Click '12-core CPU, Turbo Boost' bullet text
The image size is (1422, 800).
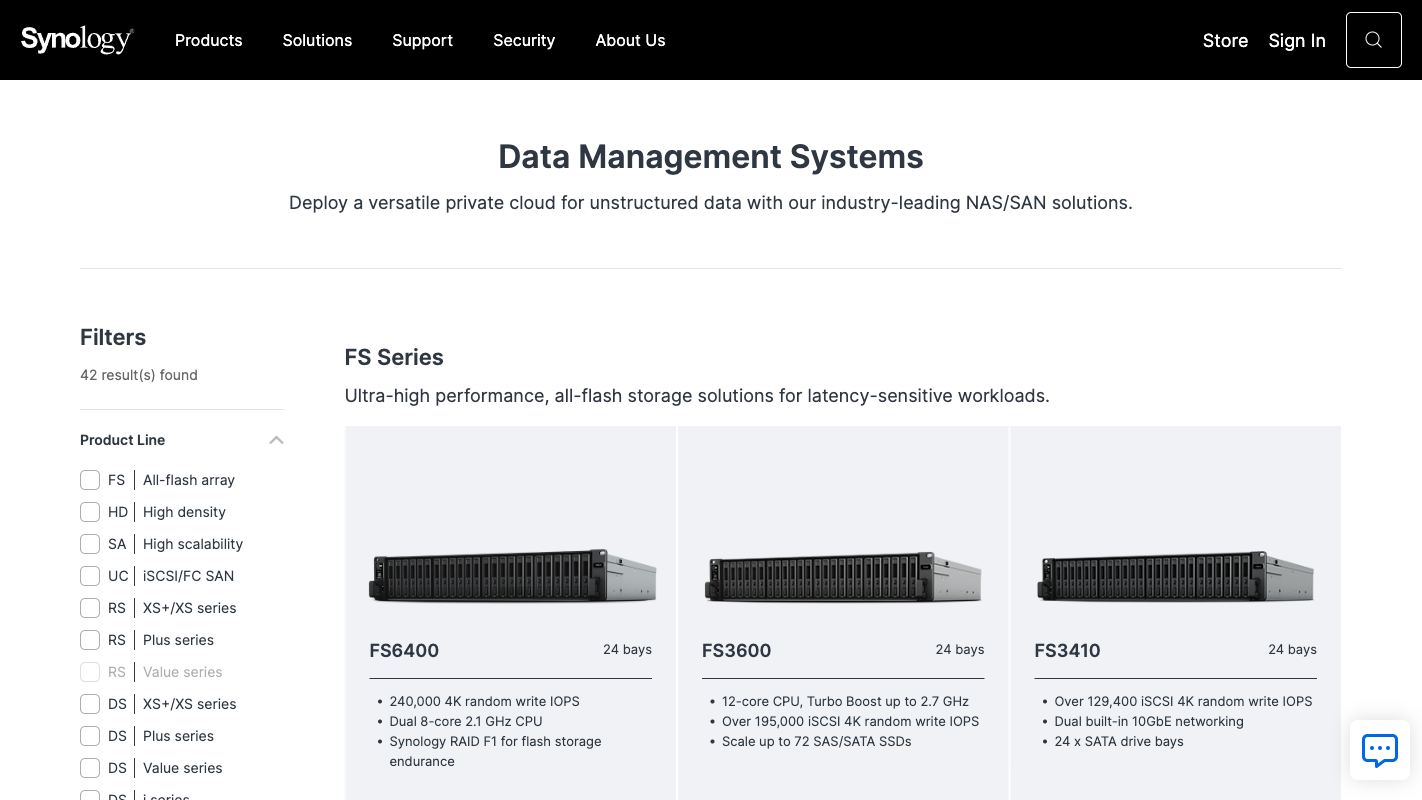click(845, 701)
